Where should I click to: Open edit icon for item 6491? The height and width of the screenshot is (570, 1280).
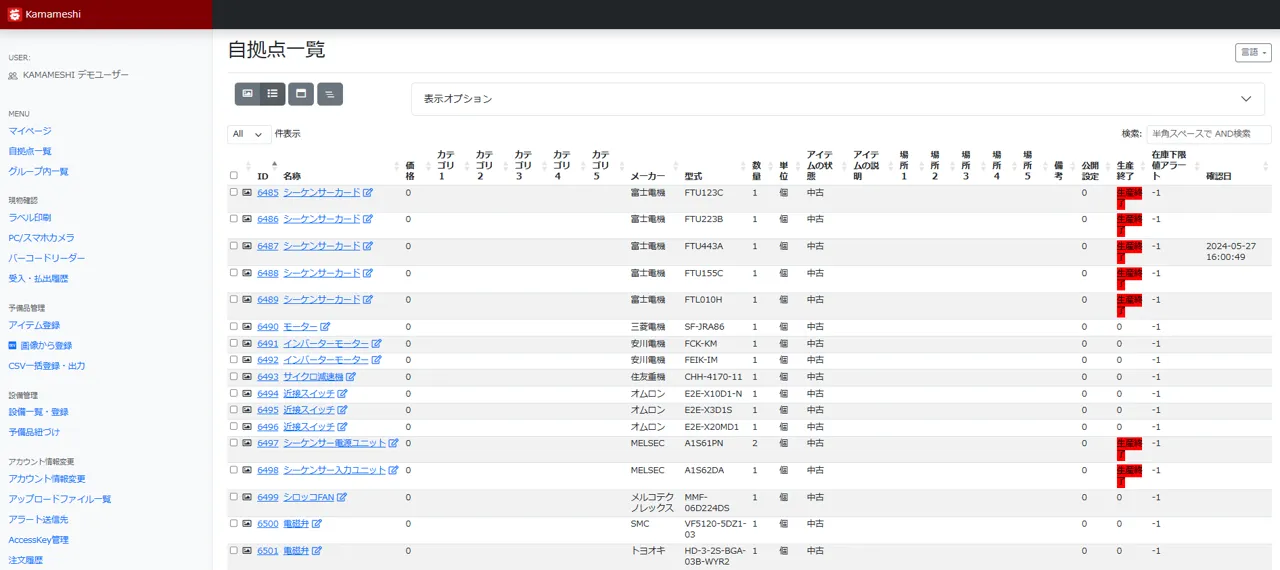pos(376,344)
